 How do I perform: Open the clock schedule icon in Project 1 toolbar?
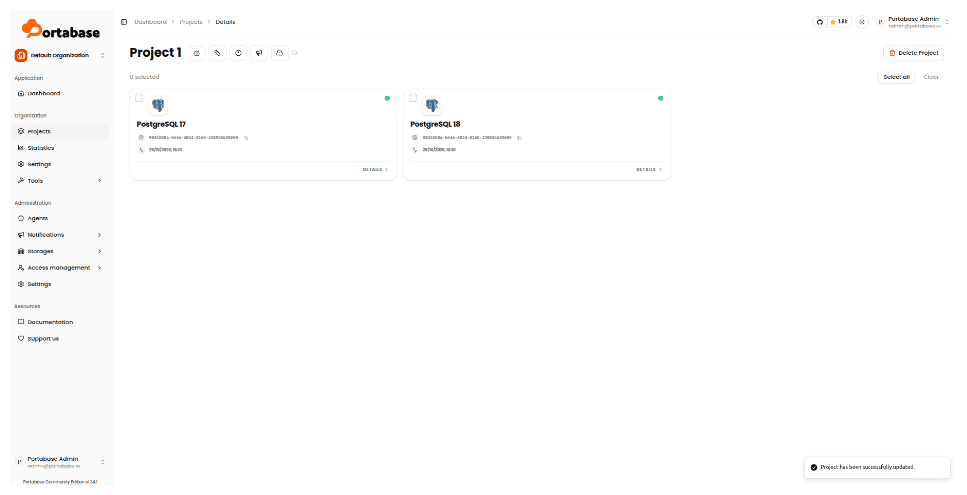point(238,53)
